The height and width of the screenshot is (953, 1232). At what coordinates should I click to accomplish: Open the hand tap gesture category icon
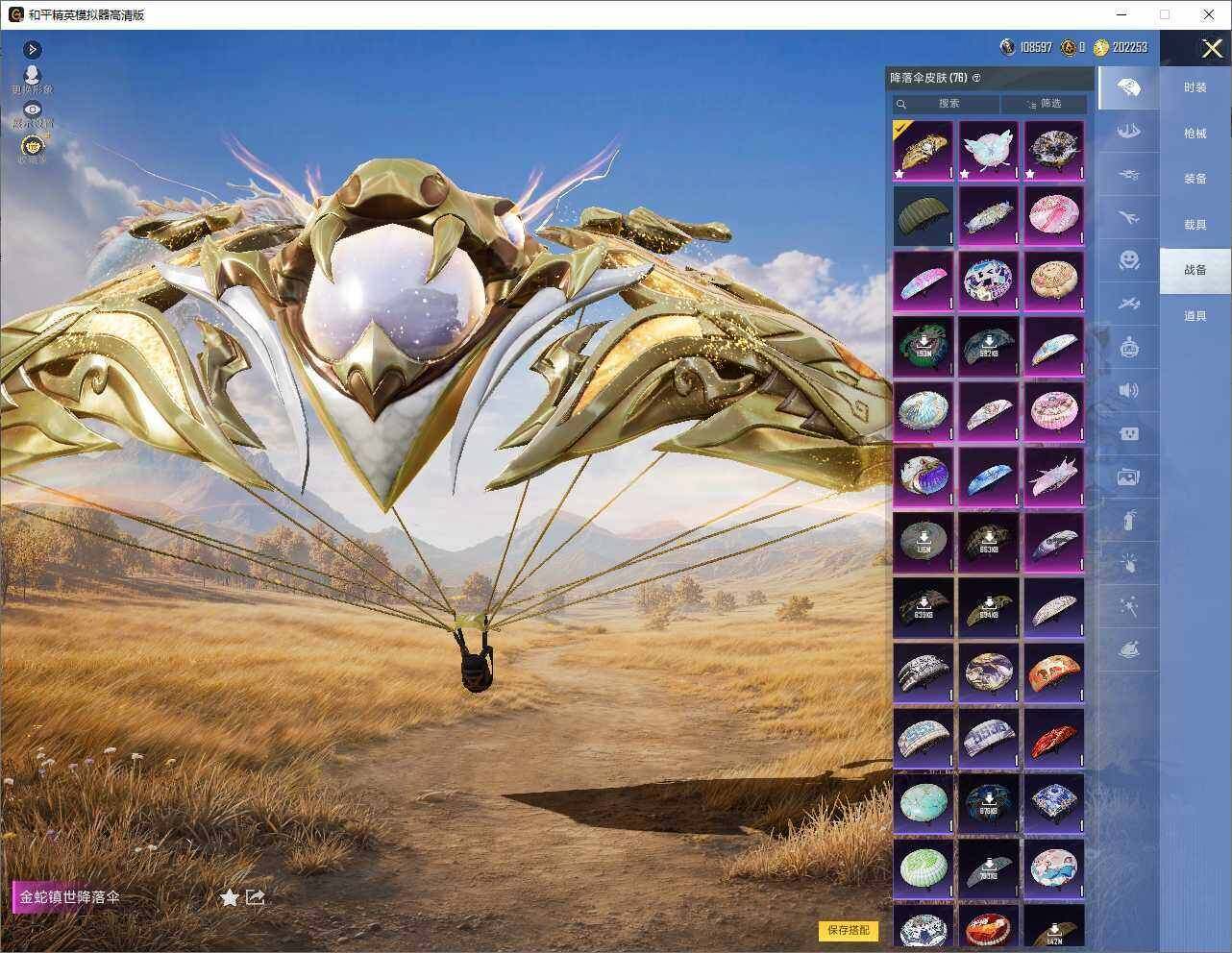coord(1128,564)
